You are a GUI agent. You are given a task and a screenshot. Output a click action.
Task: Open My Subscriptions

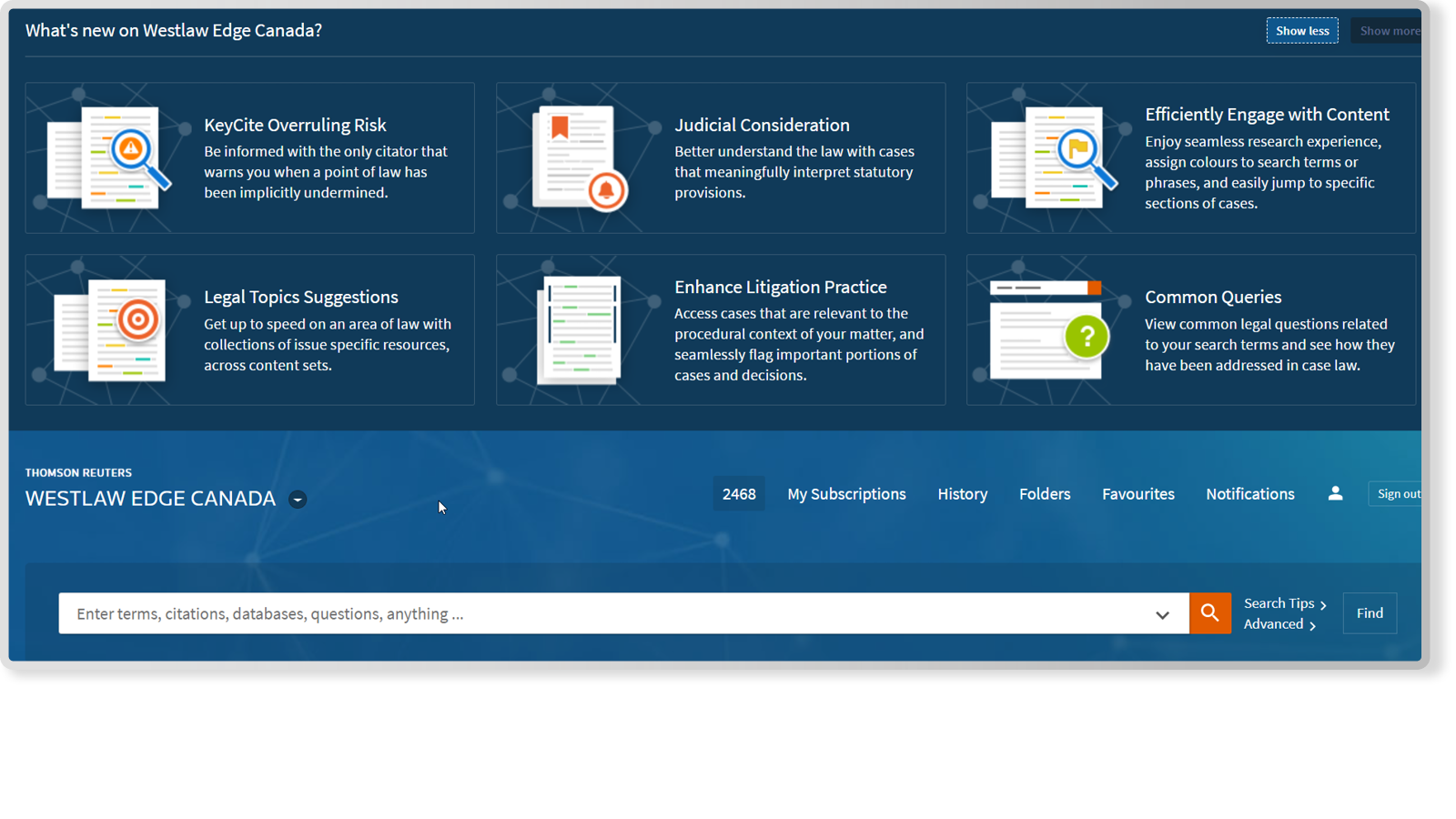[846, 494]
